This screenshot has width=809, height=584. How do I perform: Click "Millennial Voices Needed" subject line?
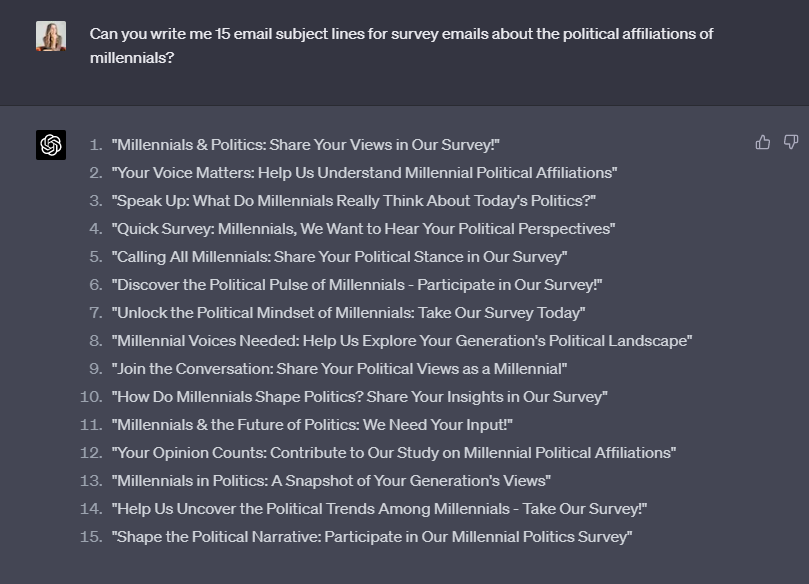[x=402, y=341]
